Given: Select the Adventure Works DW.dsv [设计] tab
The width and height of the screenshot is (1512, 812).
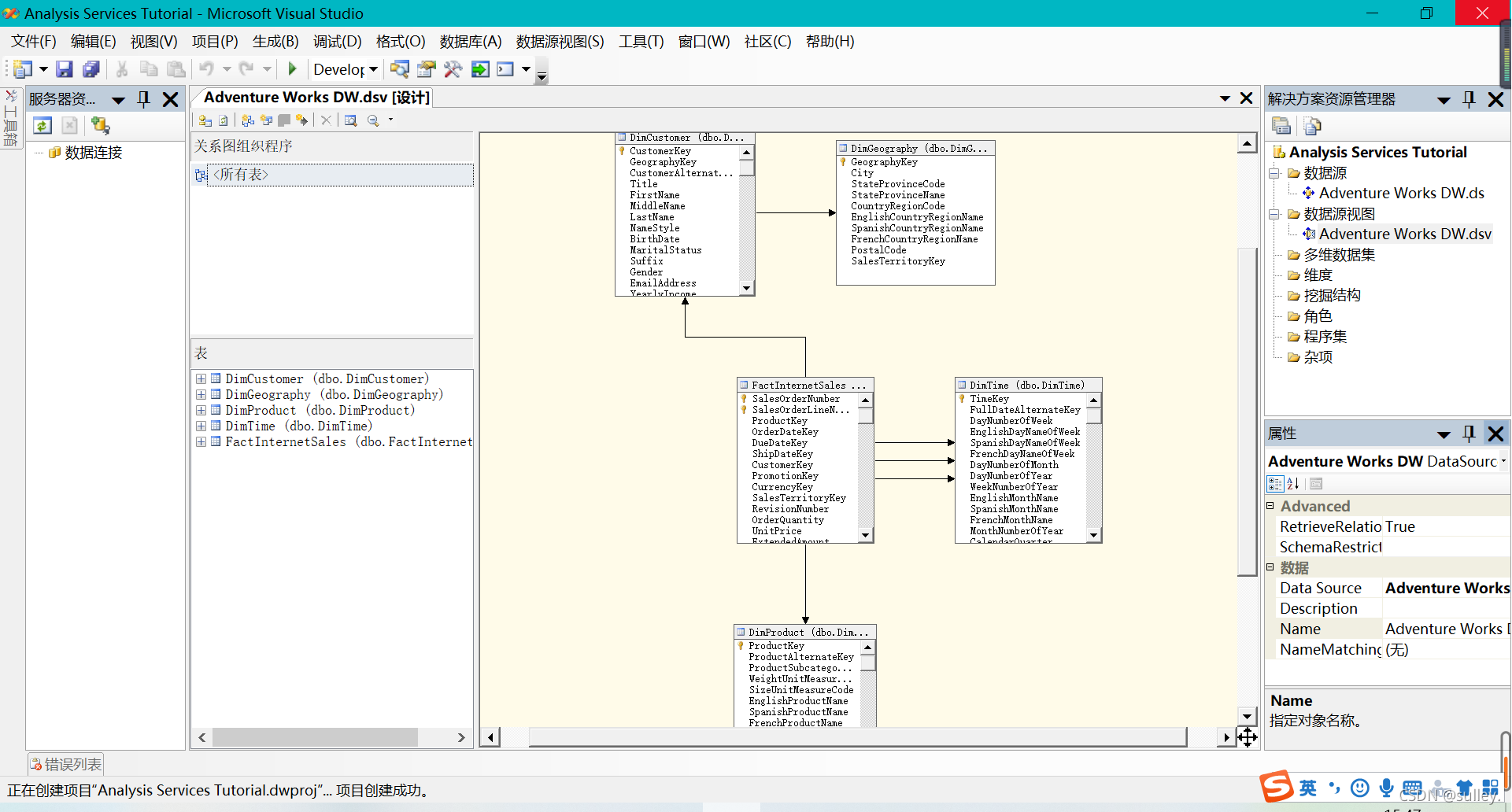Looking at the screenshot, I should point(316,98).
